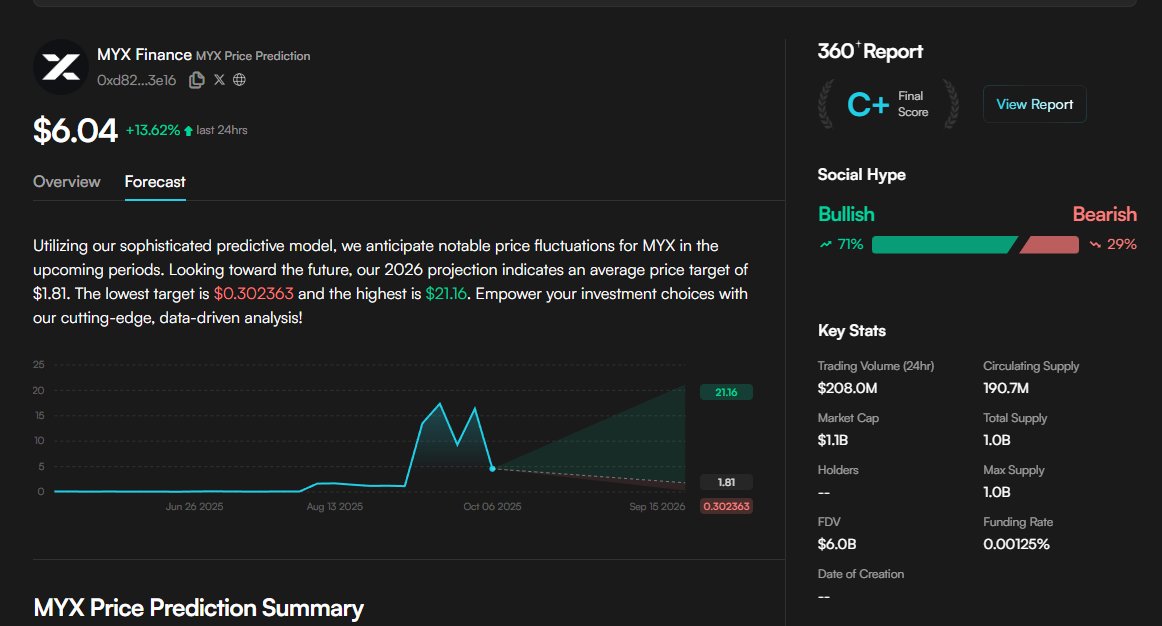Click the $6.04 current price

pos(75,131)
